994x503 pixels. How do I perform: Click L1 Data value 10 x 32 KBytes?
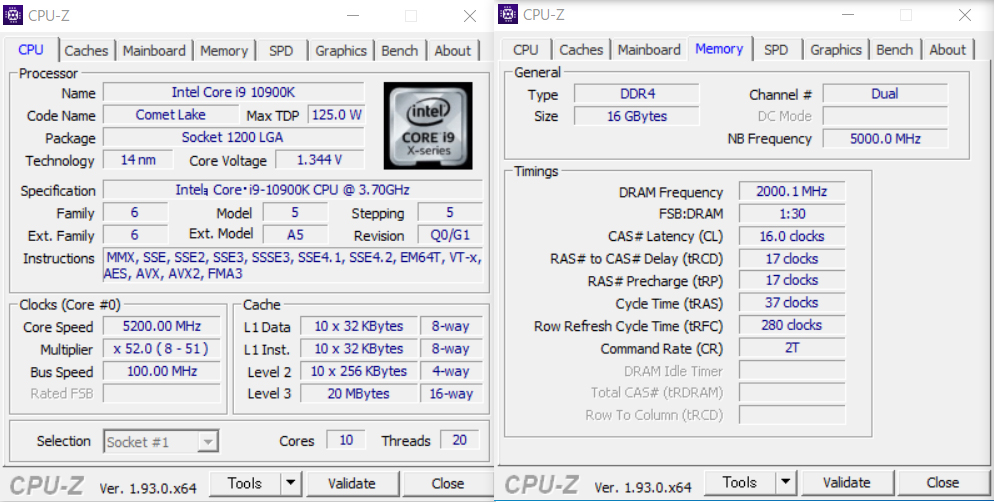click(359, 326)
